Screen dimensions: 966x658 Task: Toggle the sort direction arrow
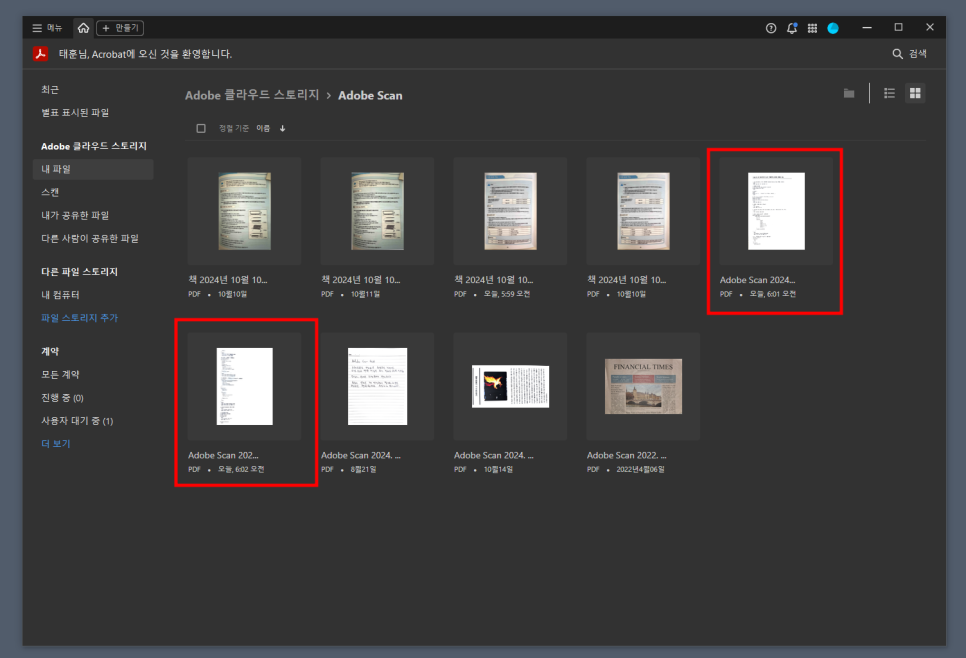click(x=282, y=128)
